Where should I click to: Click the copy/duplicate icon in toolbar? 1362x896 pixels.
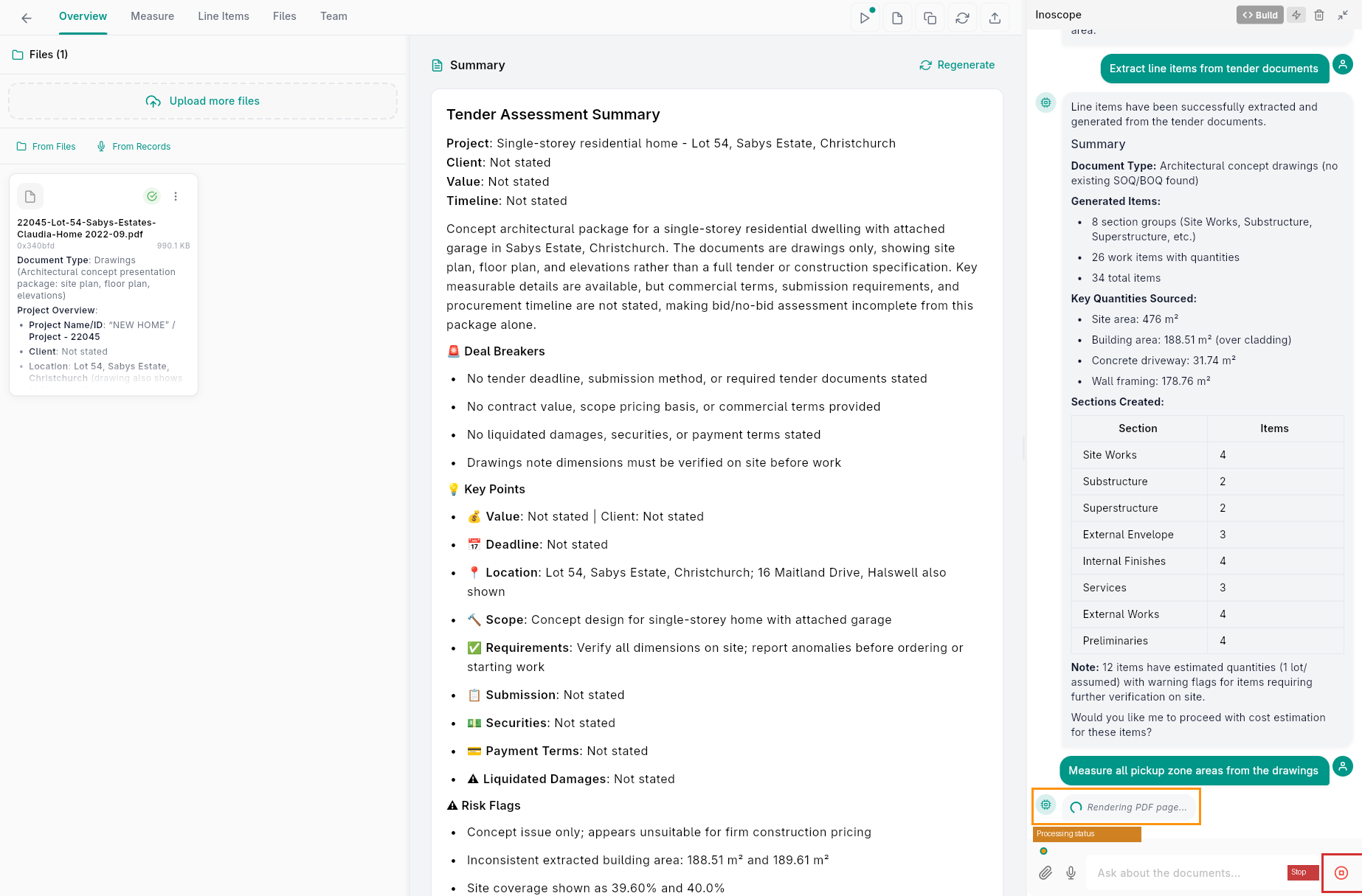pos(930,18)
